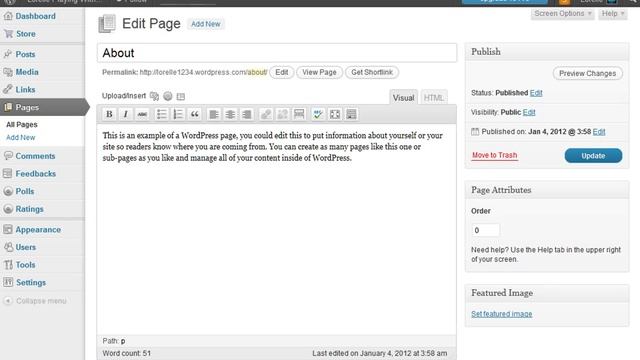Edit the published date
Viewport: 640px width, 360px height.
coord(599,132)
